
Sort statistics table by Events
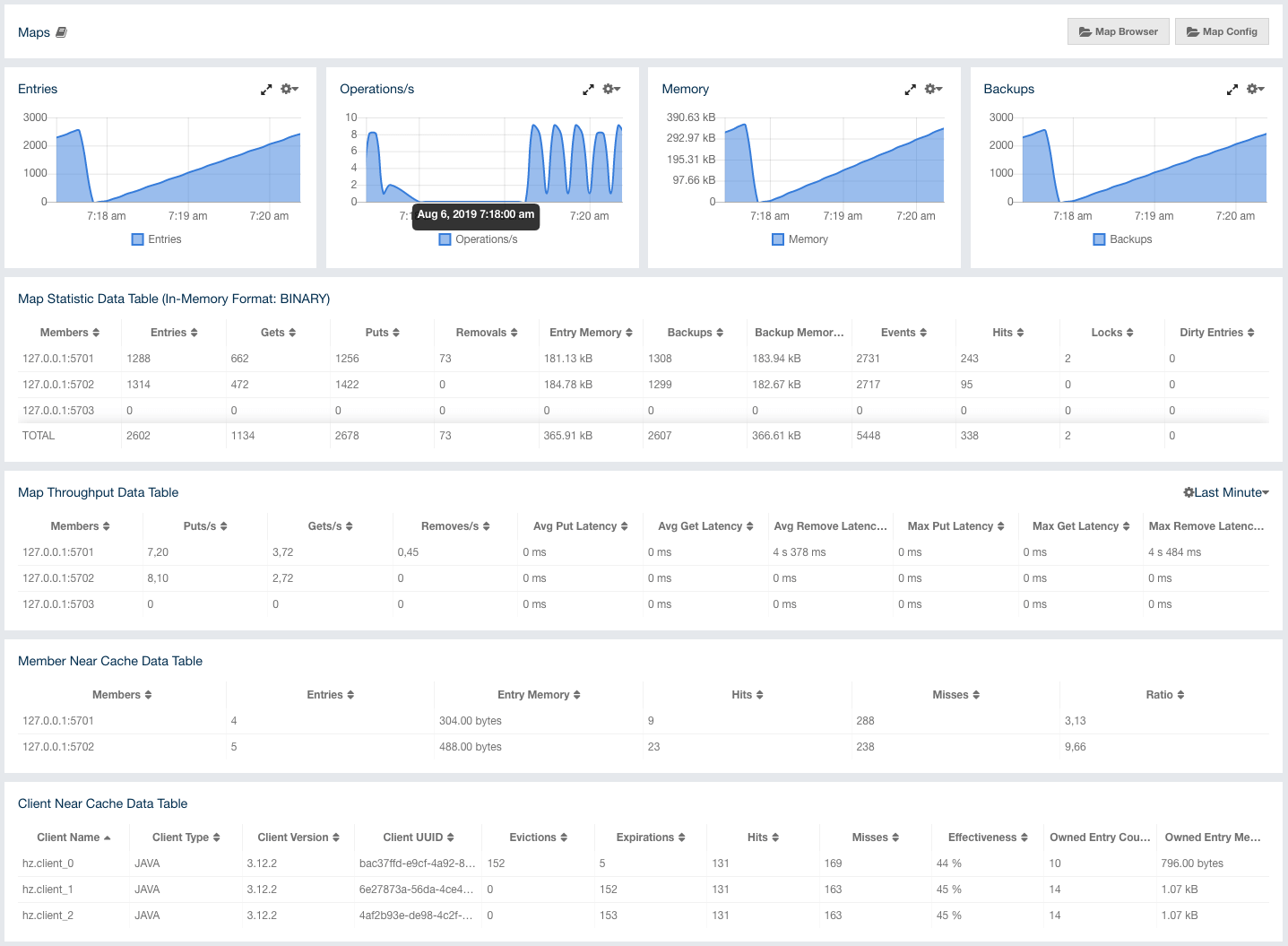click(x=903, y=333)
